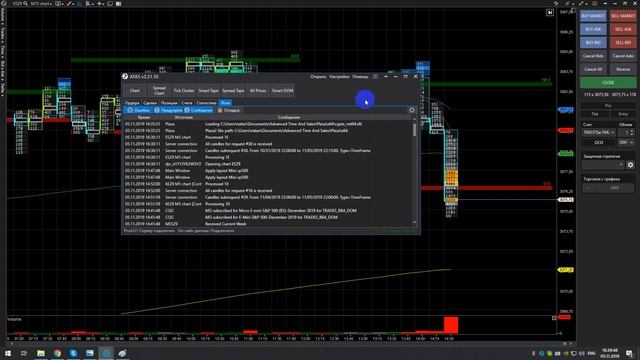Screen dimensions: 640x360
Task: Switch to the Позиции tab
Action: [x=169, y=103]
